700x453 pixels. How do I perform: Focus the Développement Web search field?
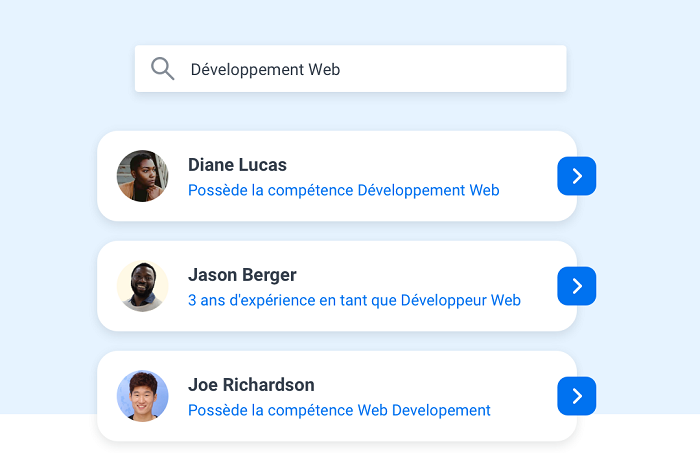pos(350,69)
